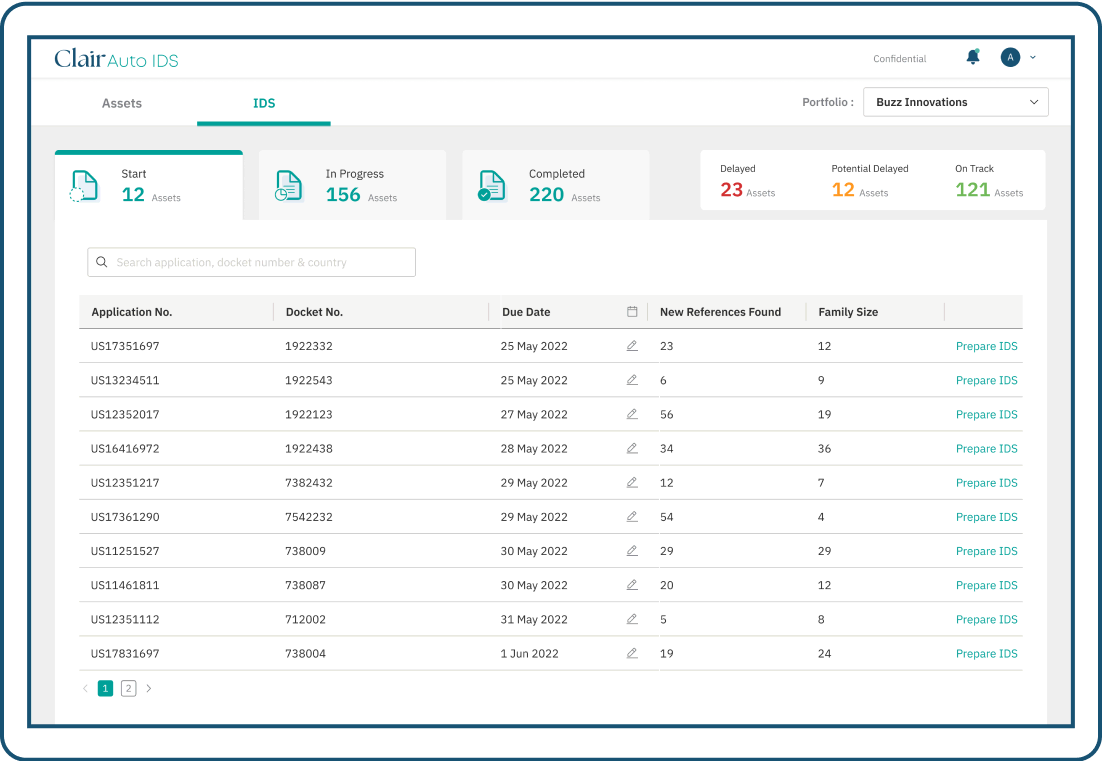Screen dimensions: 1102x761
Task: Click the In Progress clock-document icon
Action: (288, 185)
